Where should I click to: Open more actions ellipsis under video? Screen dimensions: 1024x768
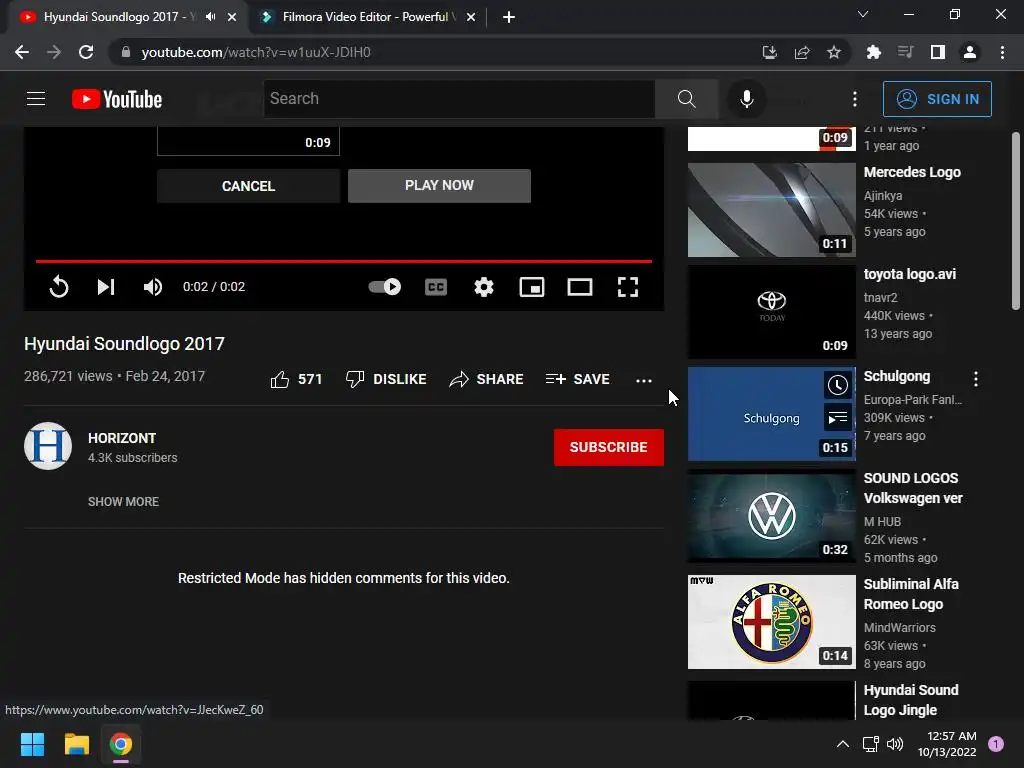pos(644,380)
